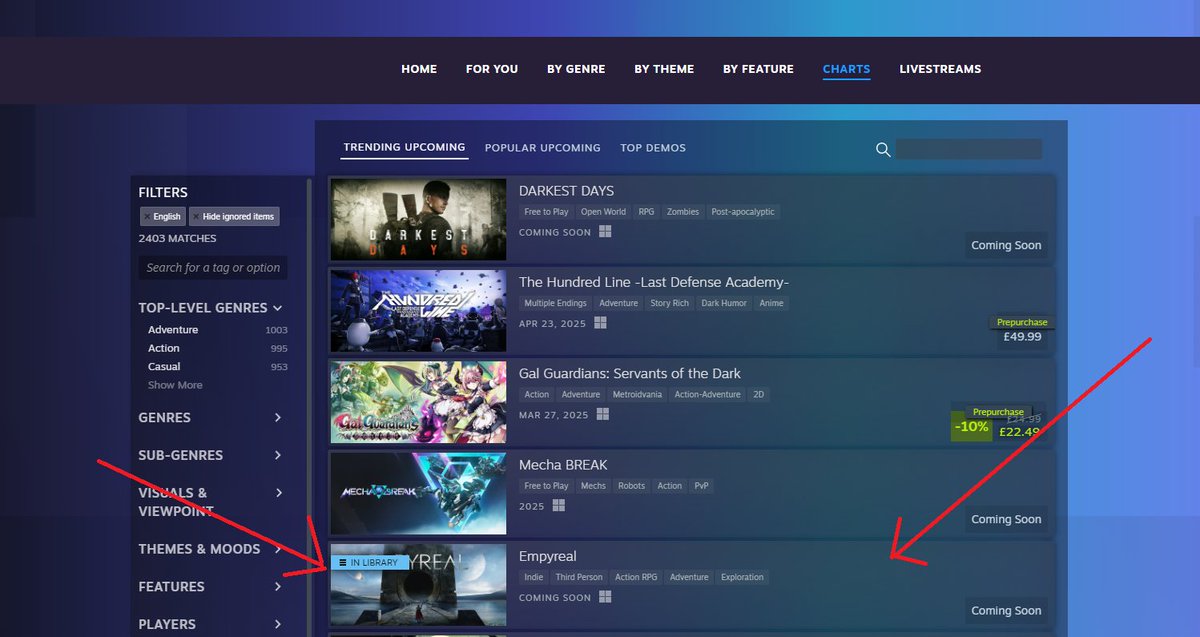
Task: Click Windows icon in Hundred Line row
Action: point(601,323)
